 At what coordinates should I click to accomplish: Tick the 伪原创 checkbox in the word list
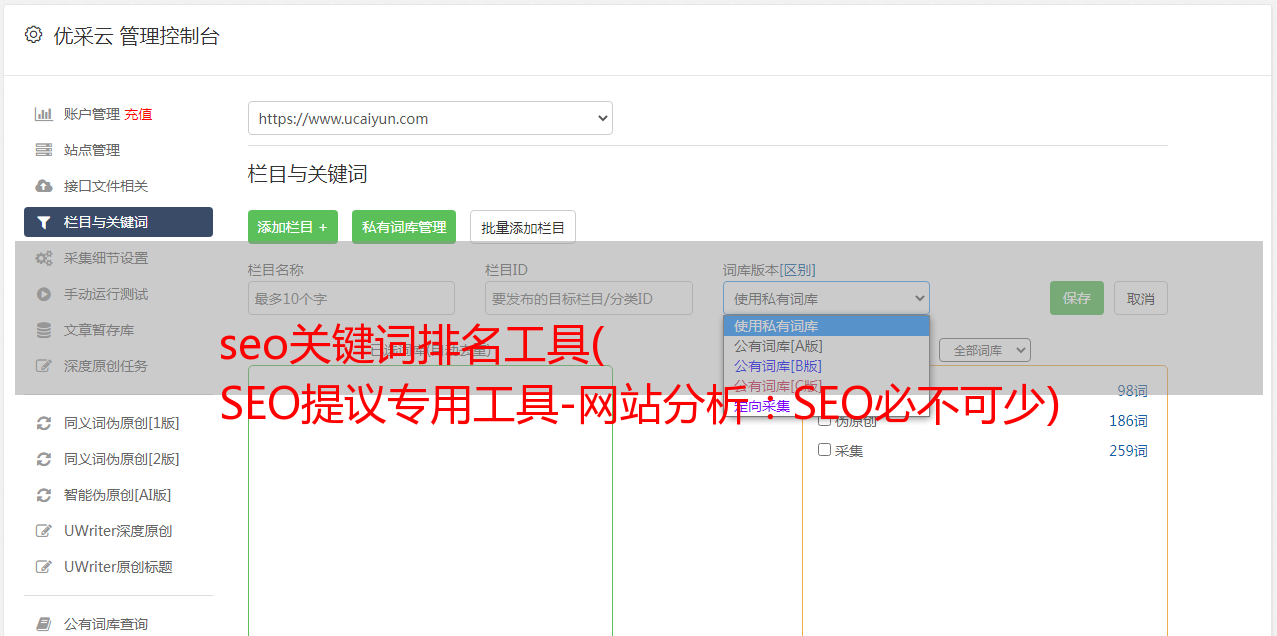[x=825, y=421]
